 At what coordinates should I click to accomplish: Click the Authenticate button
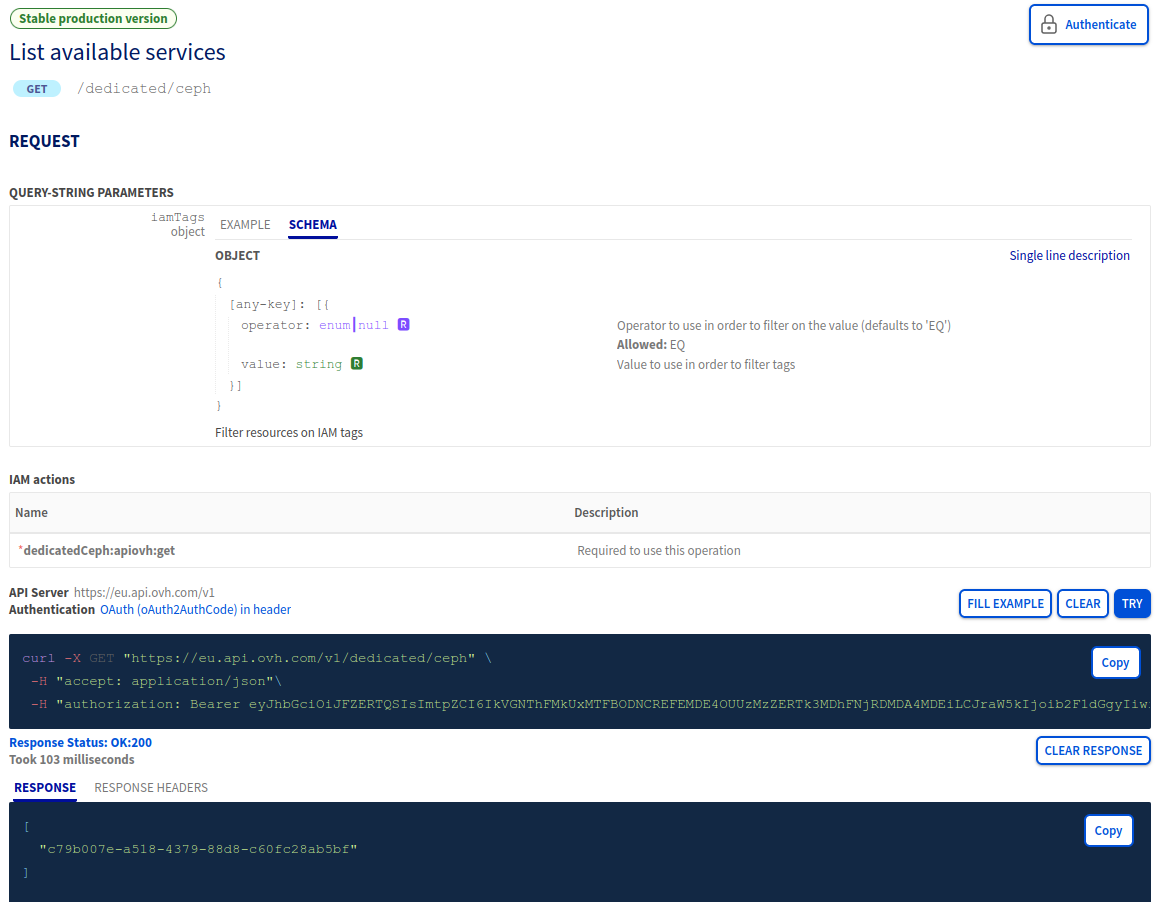pyautogui.click(x=1088, y=24)
